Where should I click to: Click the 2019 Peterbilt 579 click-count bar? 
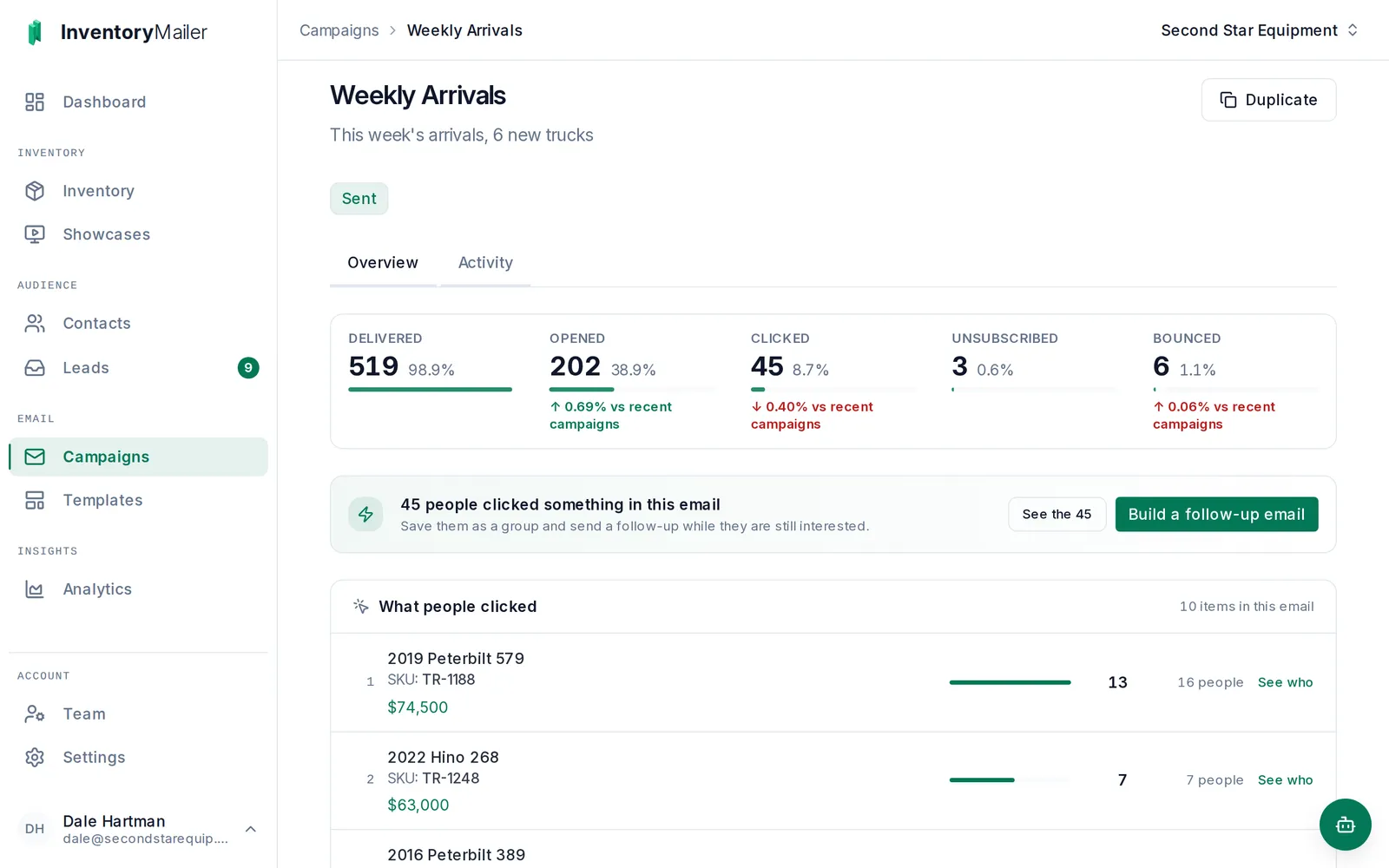[x=1010, y=682]
